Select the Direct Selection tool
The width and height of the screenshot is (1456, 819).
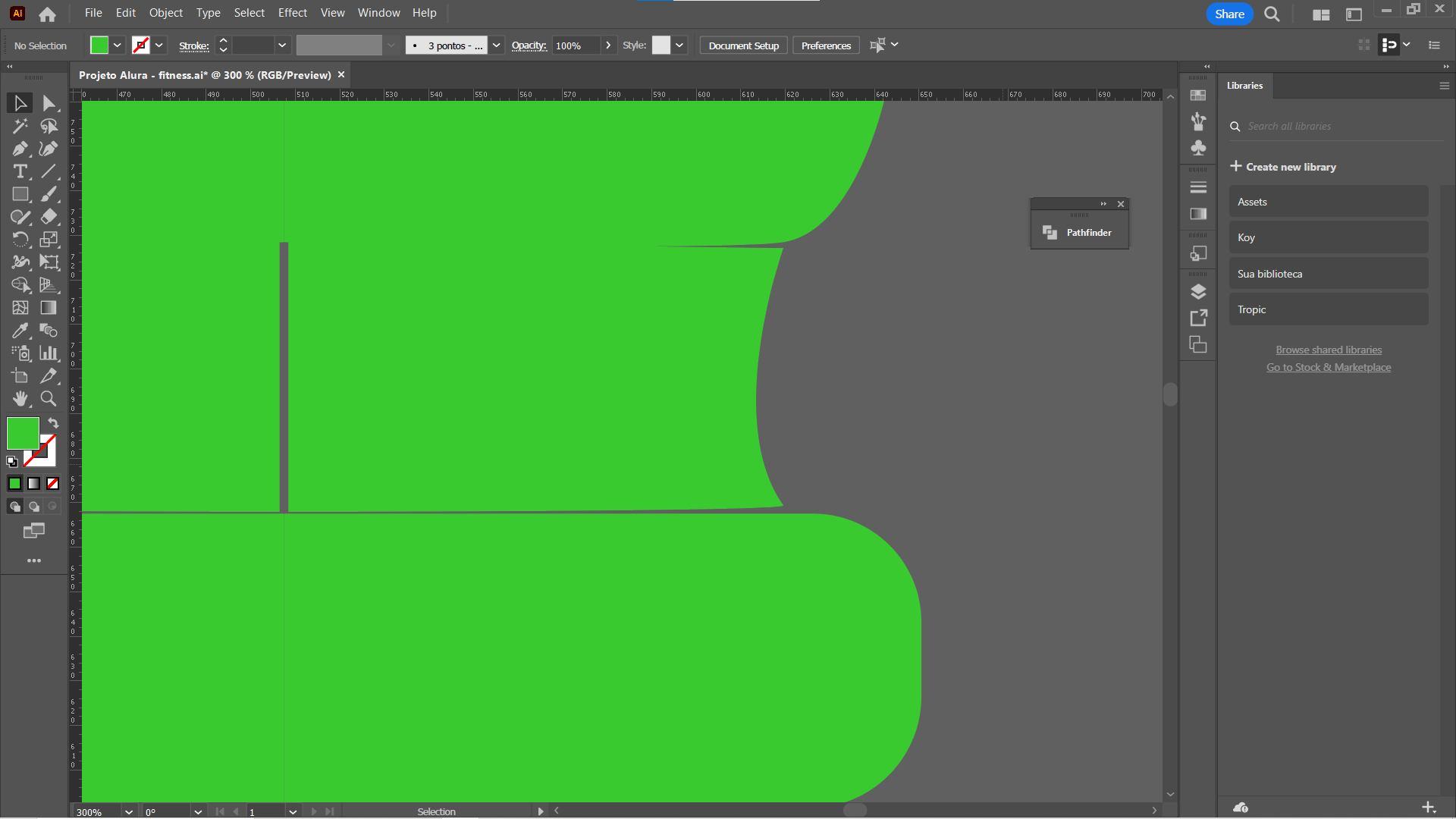click(x=49, y=103)
